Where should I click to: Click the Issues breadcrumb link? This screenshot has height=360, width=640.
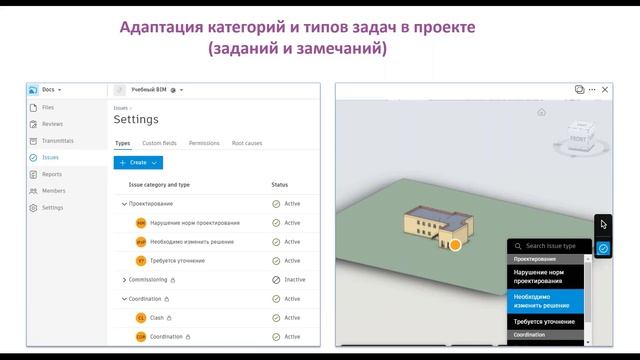[x=120, y=108]
